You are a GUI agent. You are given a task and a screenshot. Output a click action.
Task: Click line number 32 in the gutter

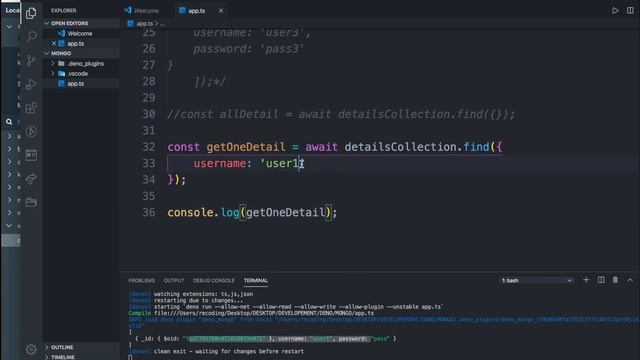point(149,147)
